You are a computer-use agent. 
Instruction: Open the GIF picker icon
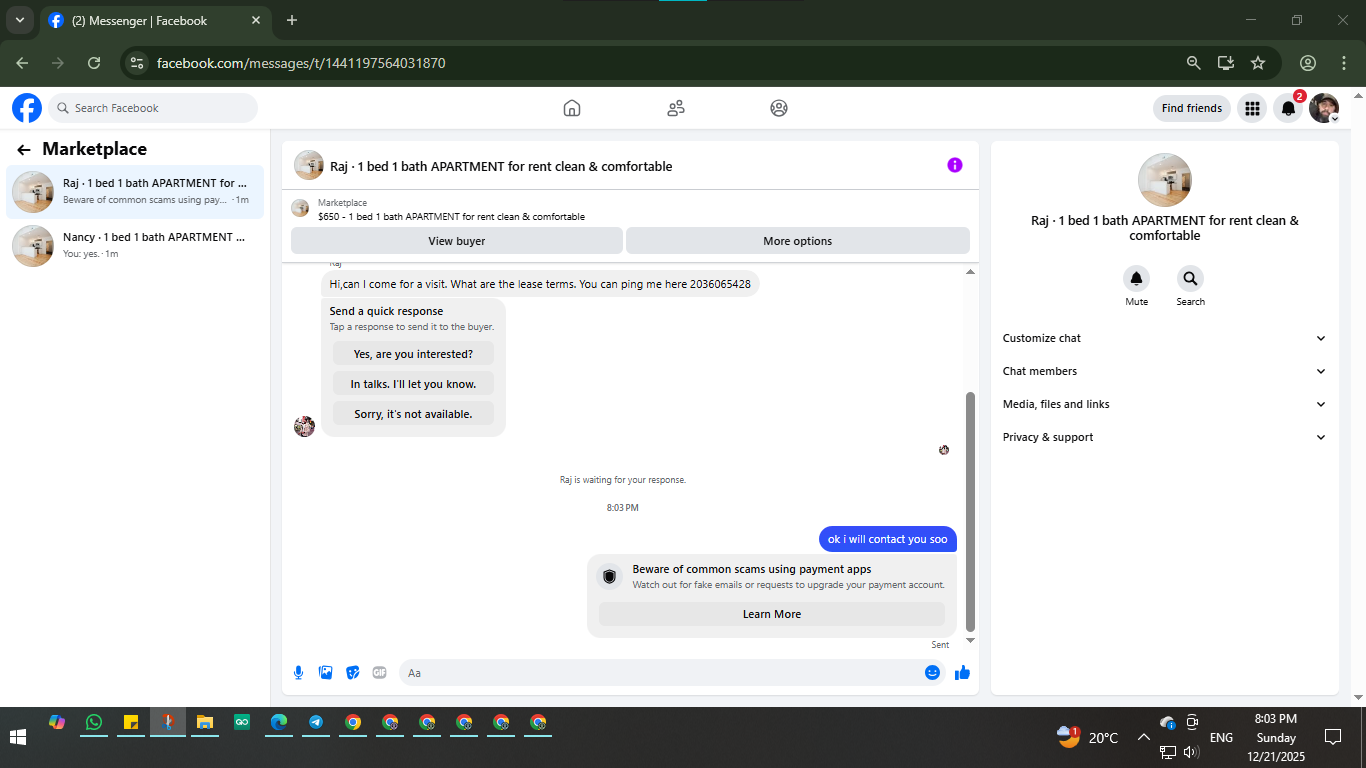pyautogui.click(x=379, y=673)
